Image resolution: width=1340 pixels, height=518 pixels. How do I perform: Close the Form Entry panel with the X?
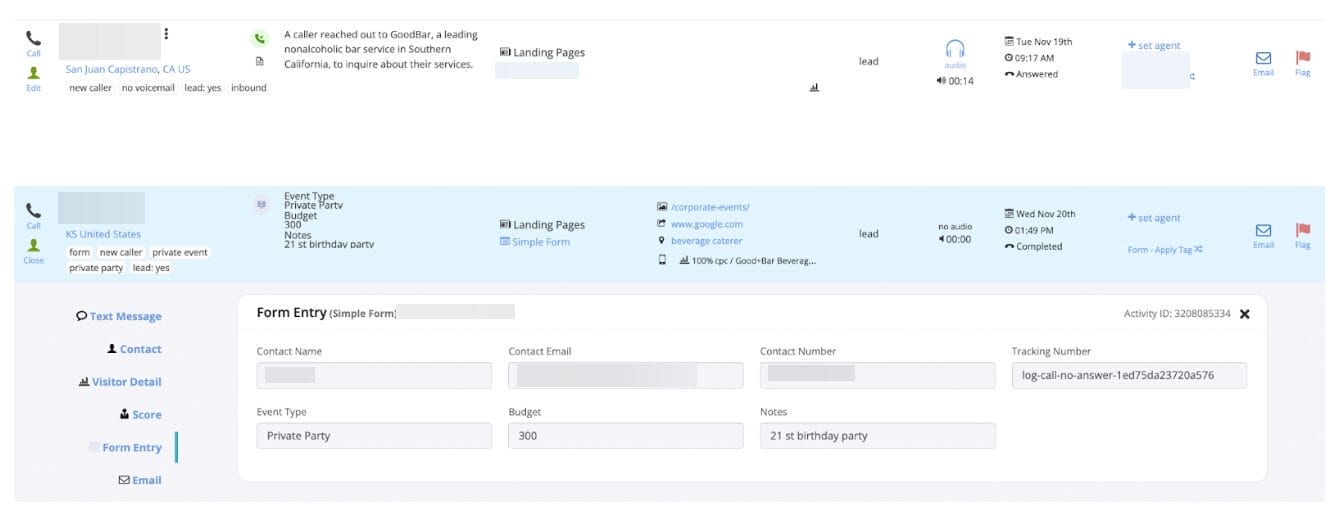tap(1244, 314)
